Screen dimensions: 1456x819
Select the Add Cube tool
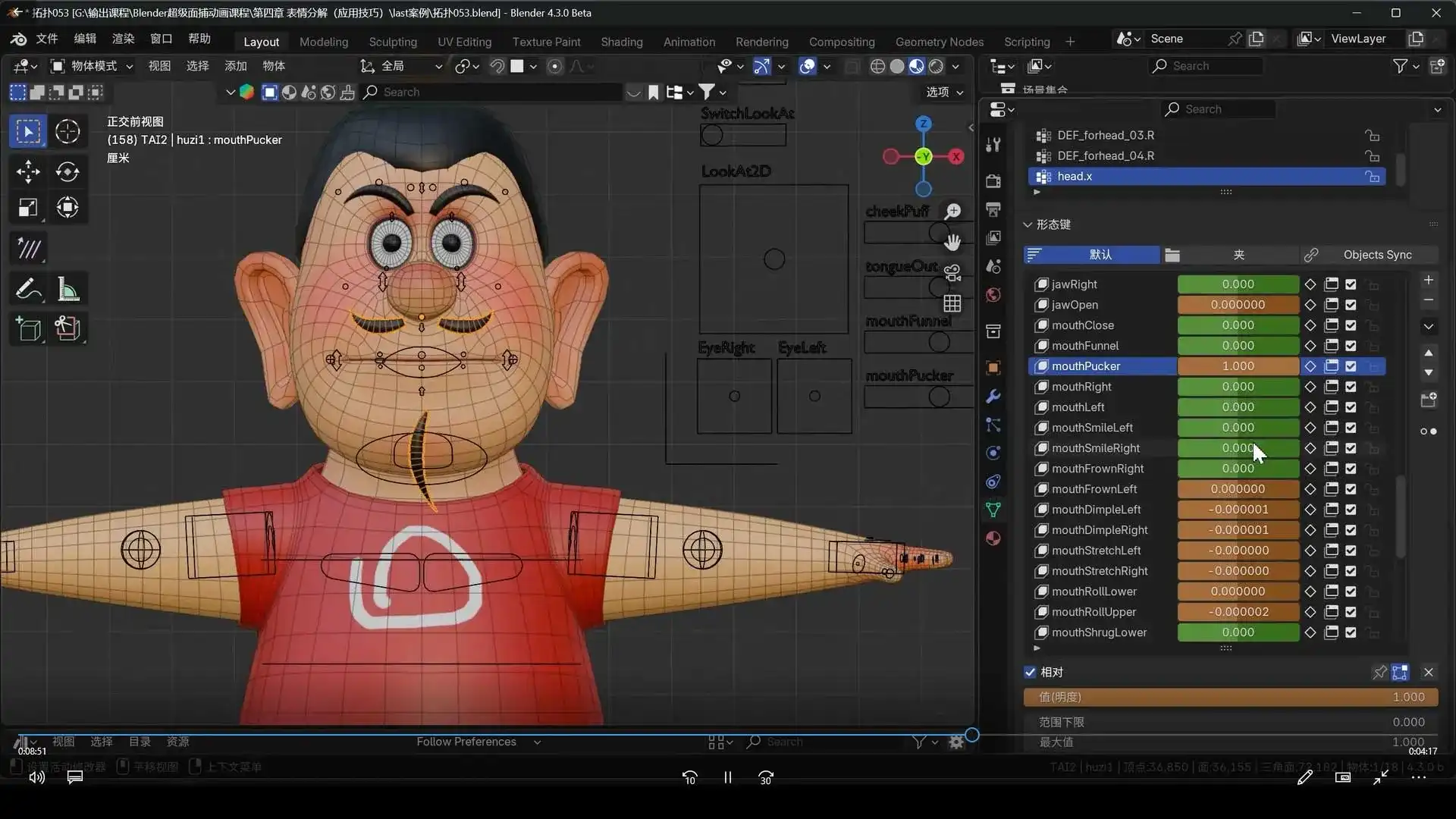coord(28,328)
